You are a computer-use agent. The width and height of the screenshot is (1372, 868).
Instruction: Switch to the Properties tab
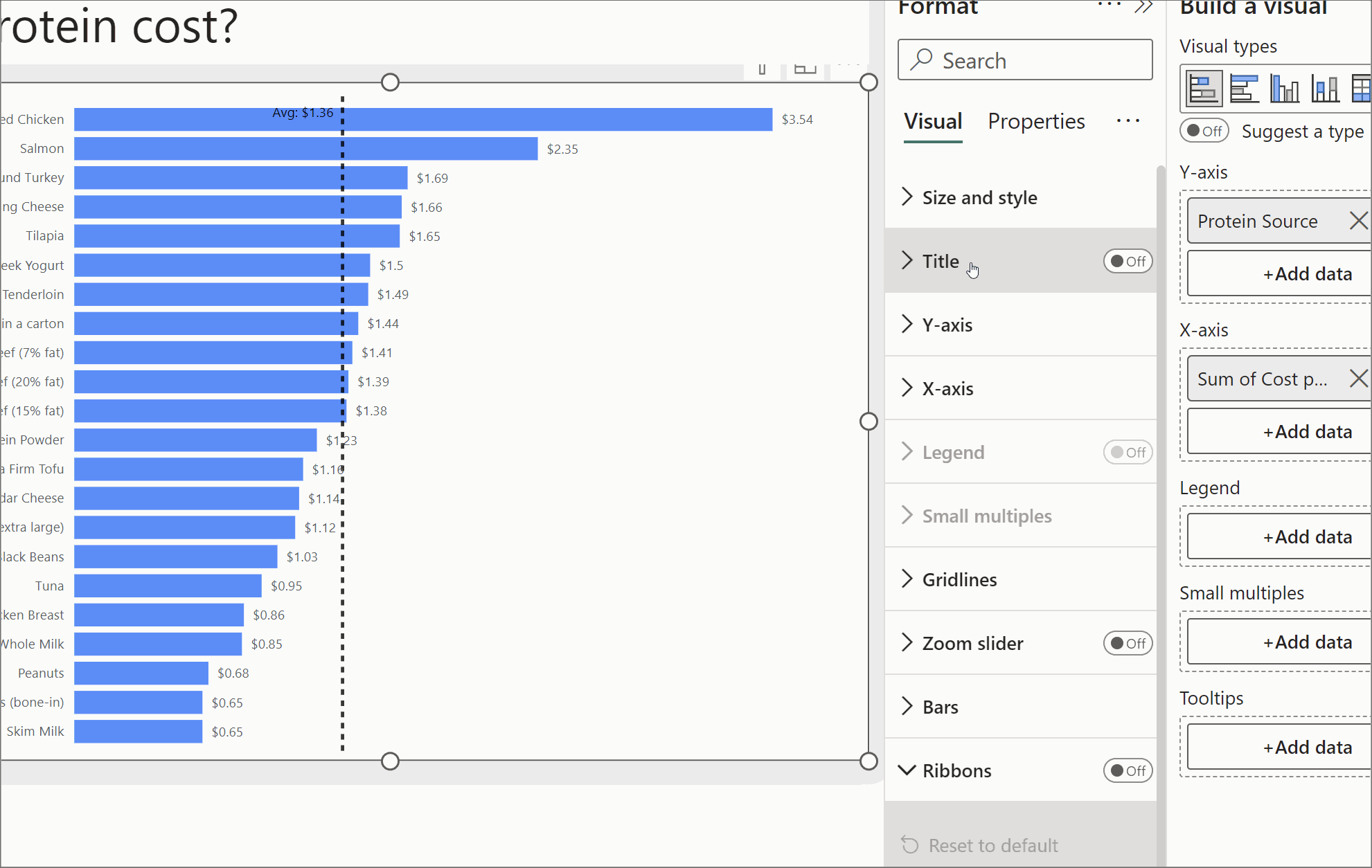point(1036,122)
